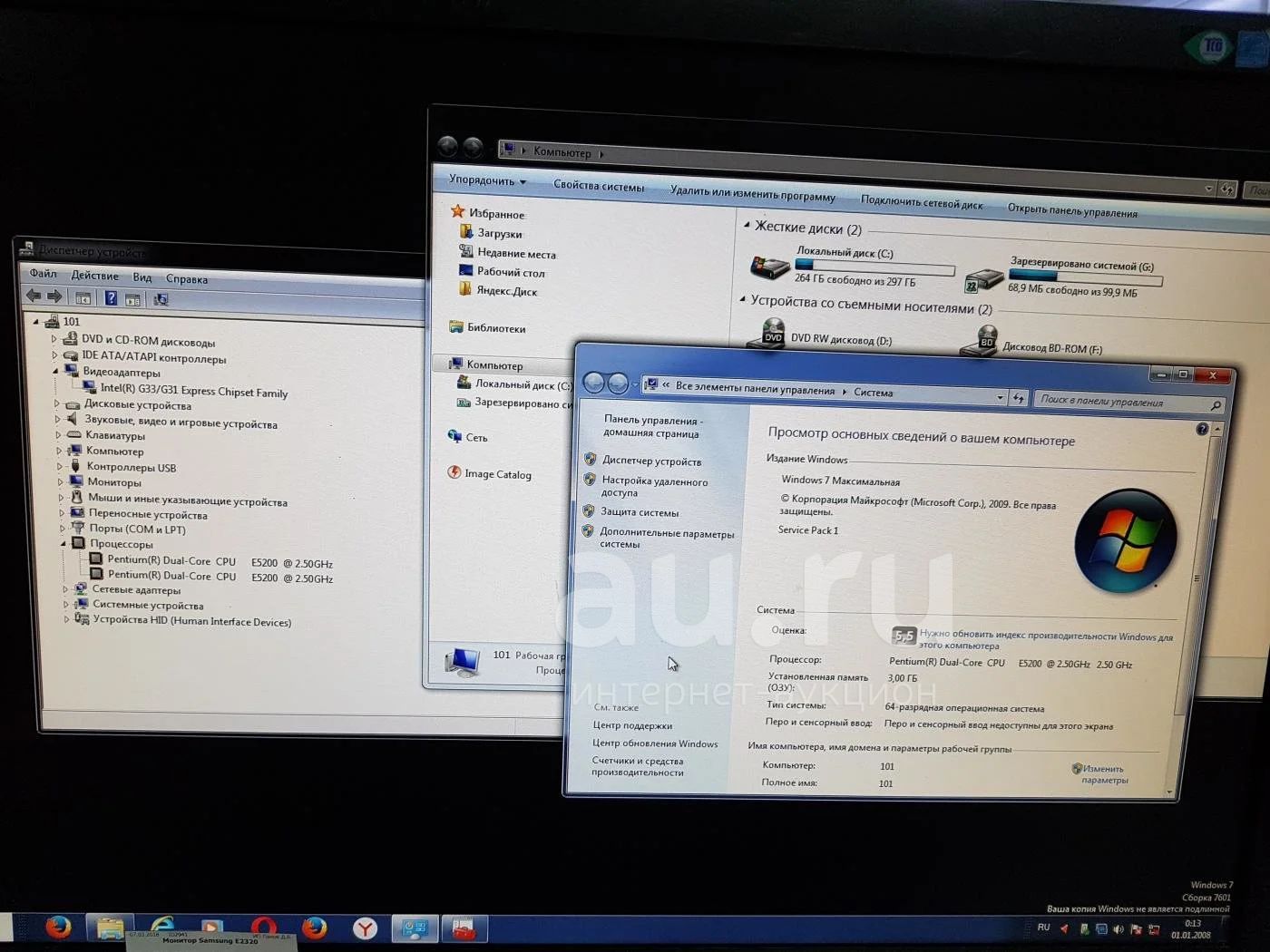This screenshot has width=1270, height=952.
Task: Select Intel(R) G33/G31 Express Chipset Family
Action: point(194,392)
